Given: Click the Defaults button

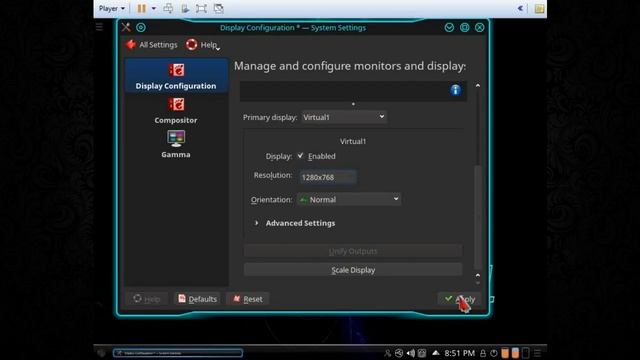Looking at the screenshot, I should coord(197,299).
